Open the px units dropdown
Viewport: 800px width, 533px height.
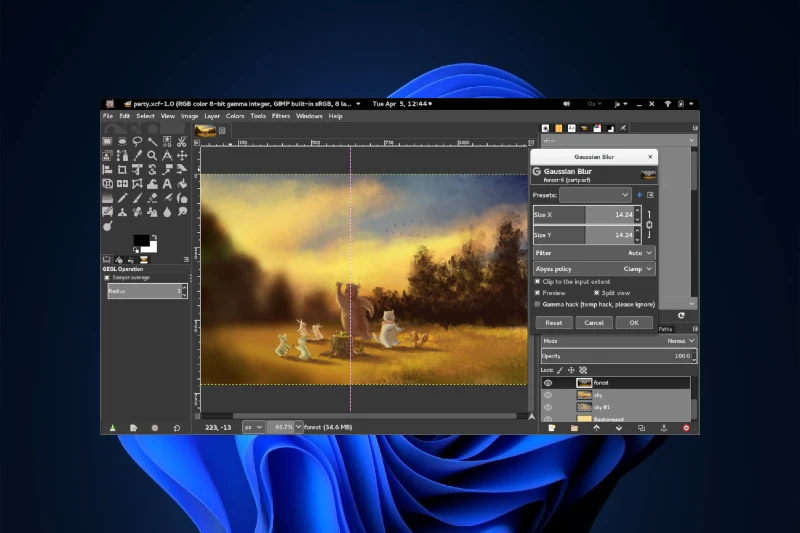pos(253,427)
